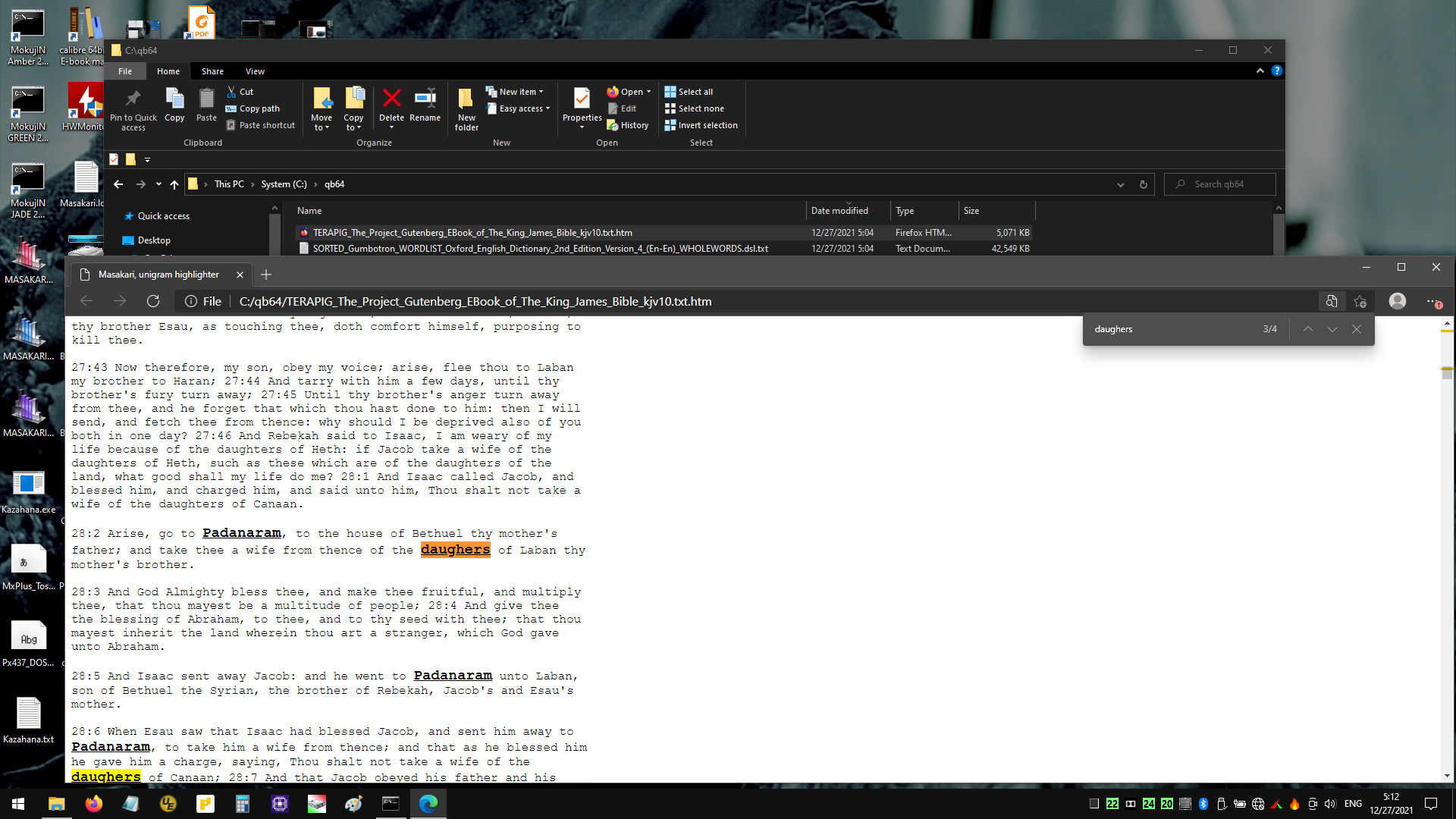Expand the address bar history dropdown

click(1120, 184)
